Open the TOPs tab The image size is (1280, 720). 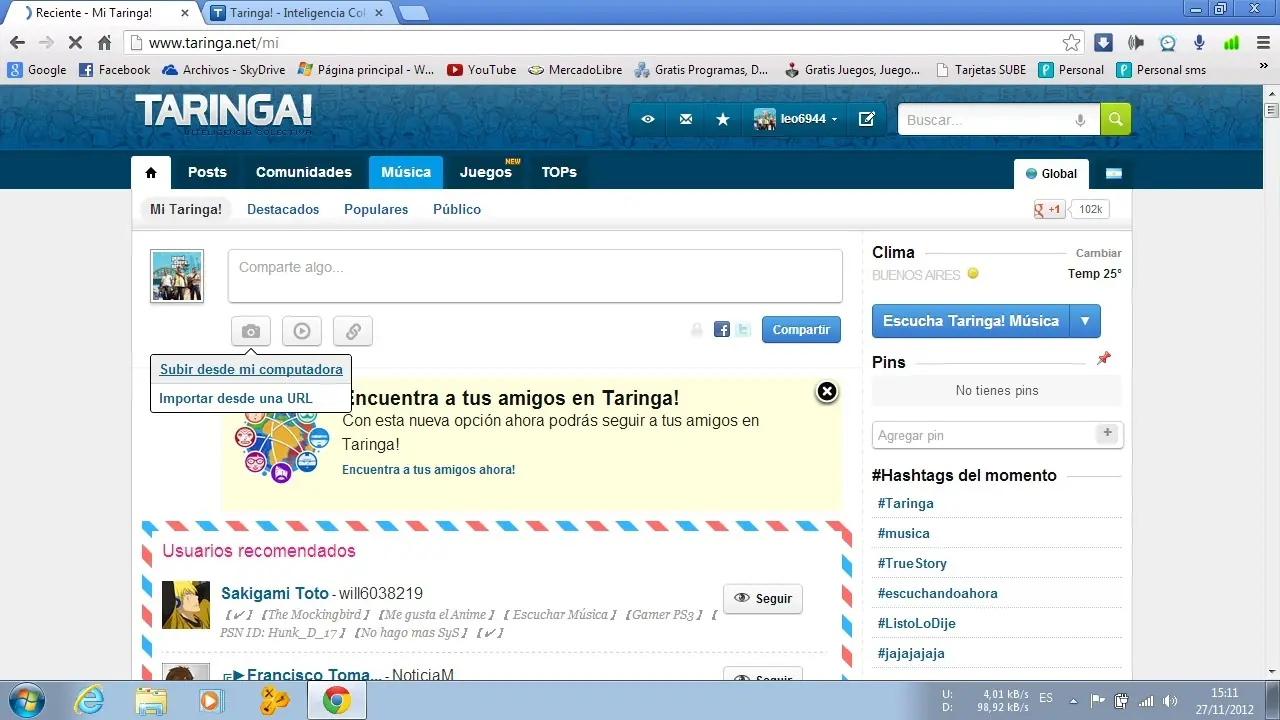click(x=559, y=172)
